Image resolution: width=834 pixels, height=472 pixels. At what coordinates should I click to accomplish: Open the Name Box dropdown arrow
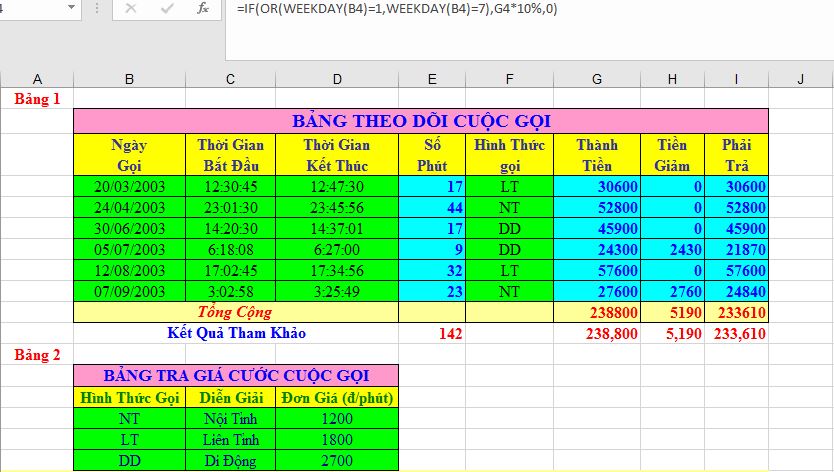point(71,8)
